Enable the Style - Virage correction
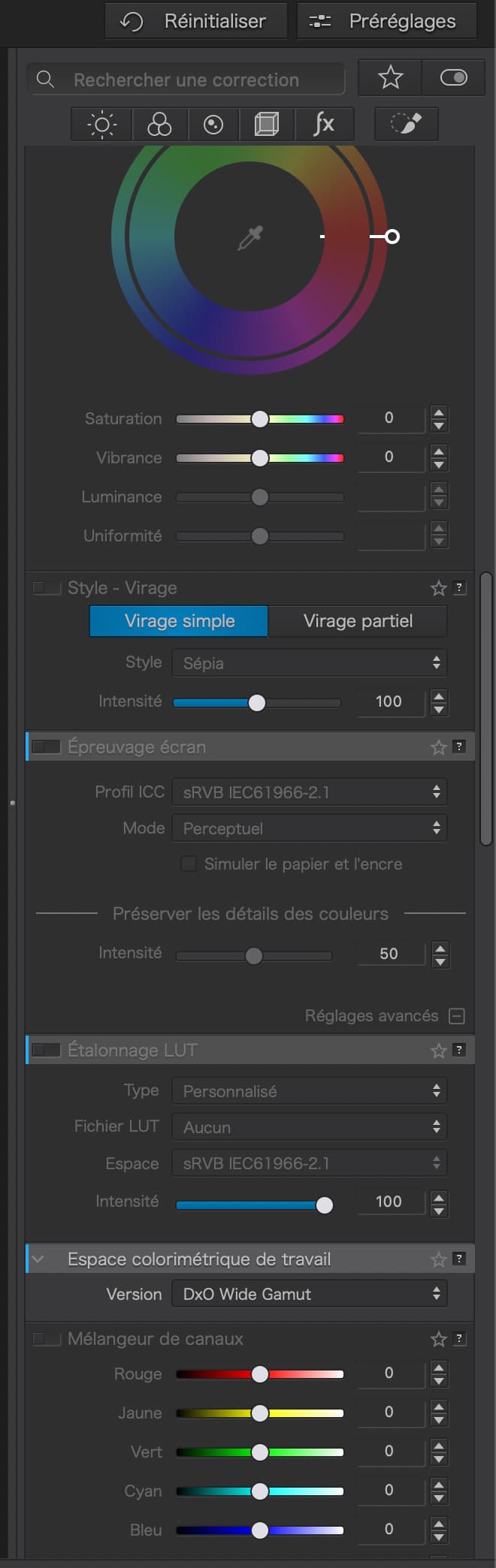Viewport: 496px width, 1568px height. click(x=47, y=588)
